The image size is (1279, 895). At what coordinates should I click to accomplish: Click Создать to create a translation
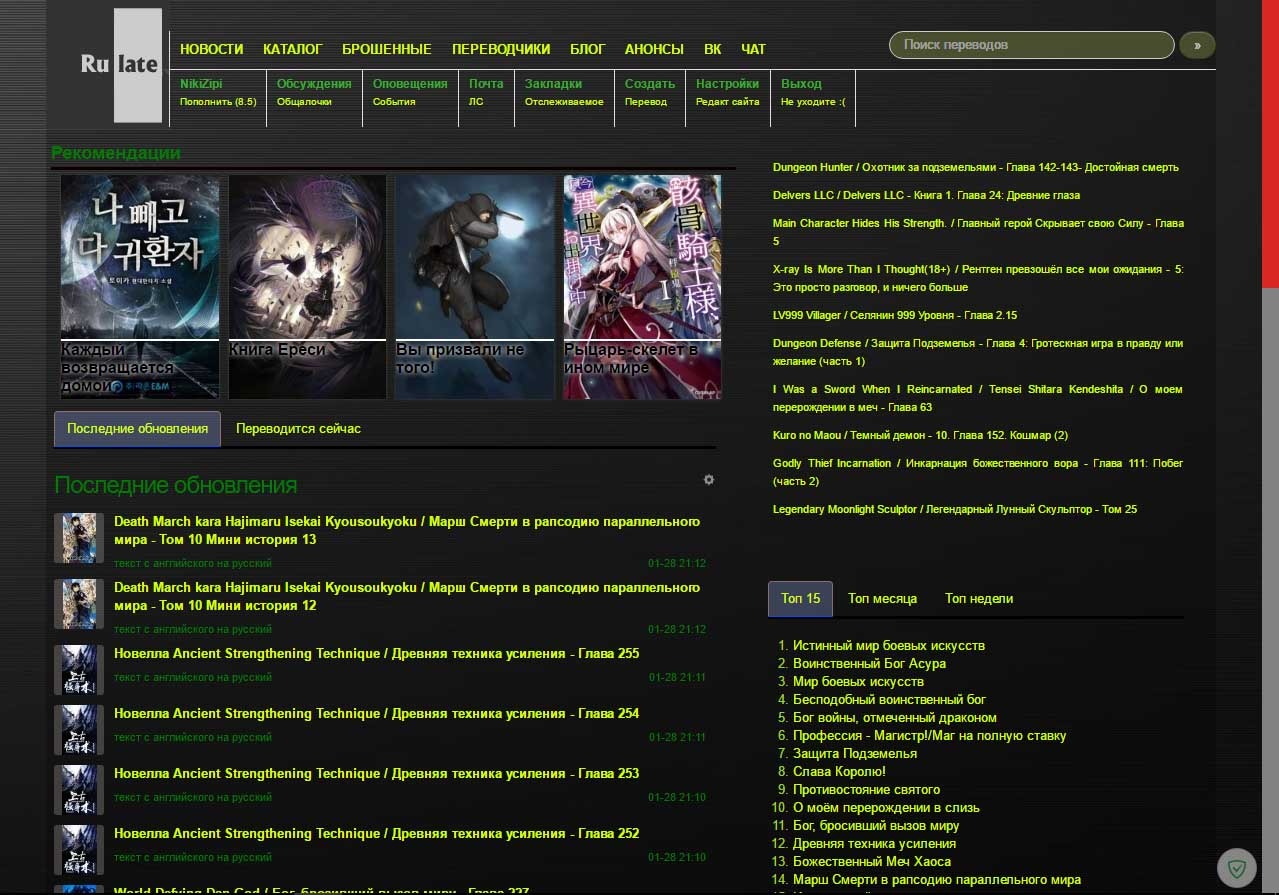650,84
